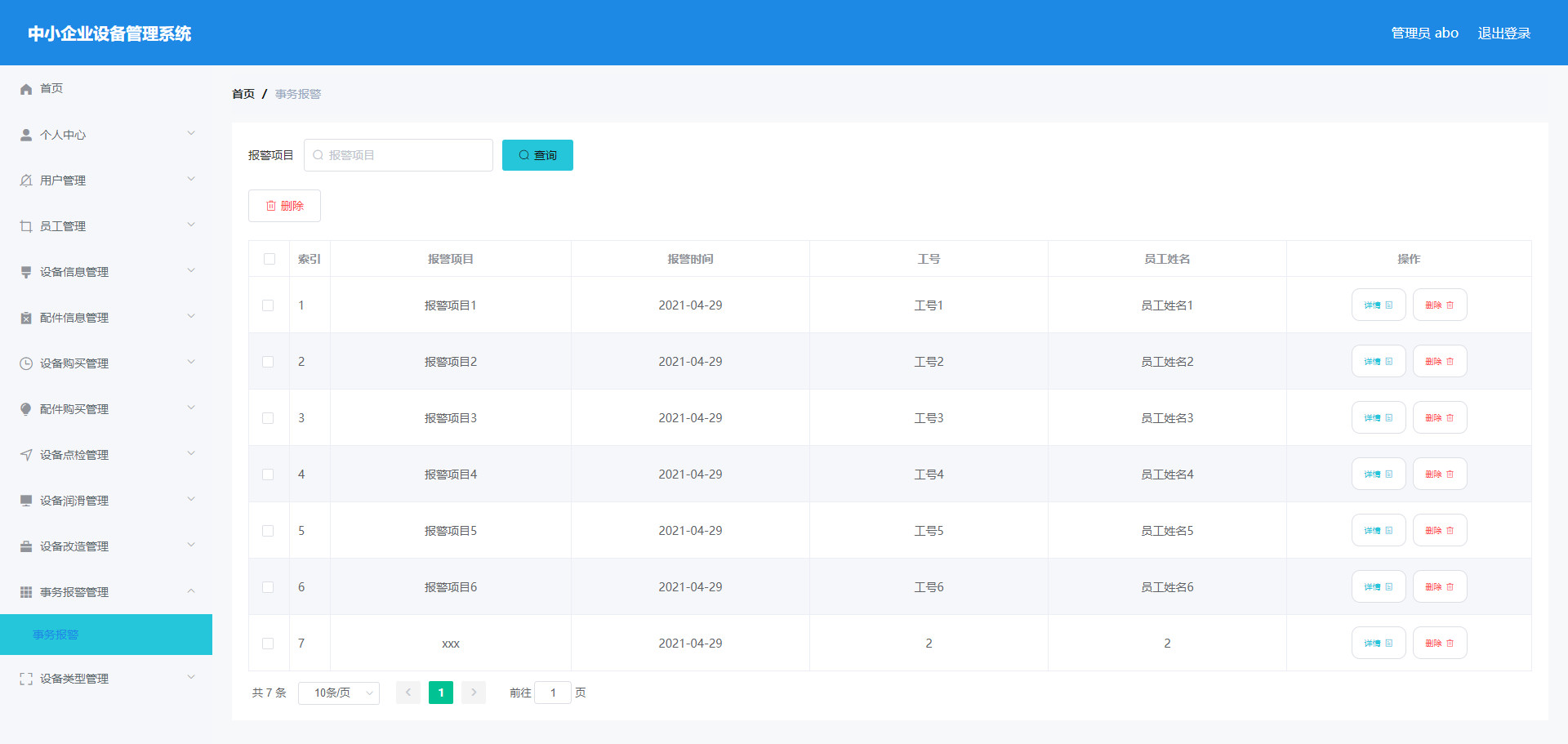The height and width of the screenshot is (744, 1568).
Task: Toggle the select-all checkbox in table header
Action: pyautogui.click(x=269, y=259)
